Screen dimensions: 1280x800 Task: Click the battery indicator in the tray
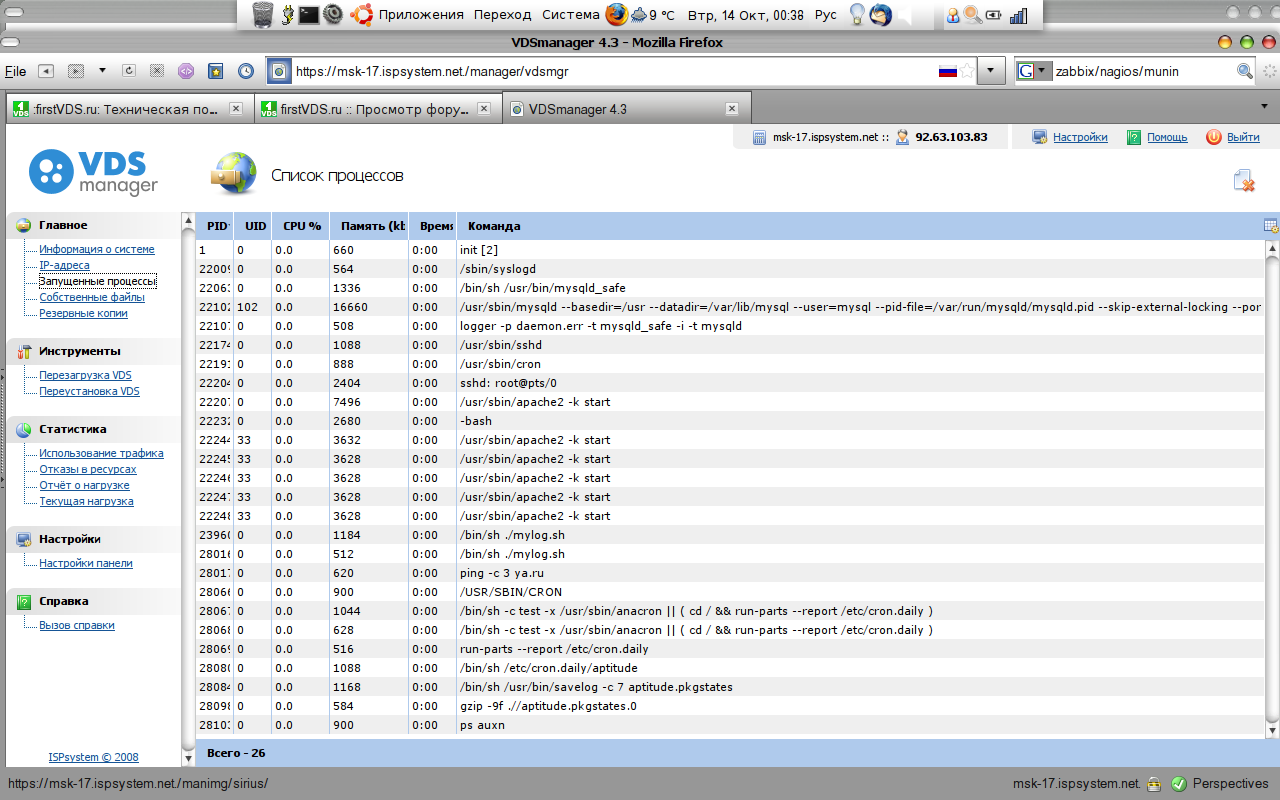point(993,15)
